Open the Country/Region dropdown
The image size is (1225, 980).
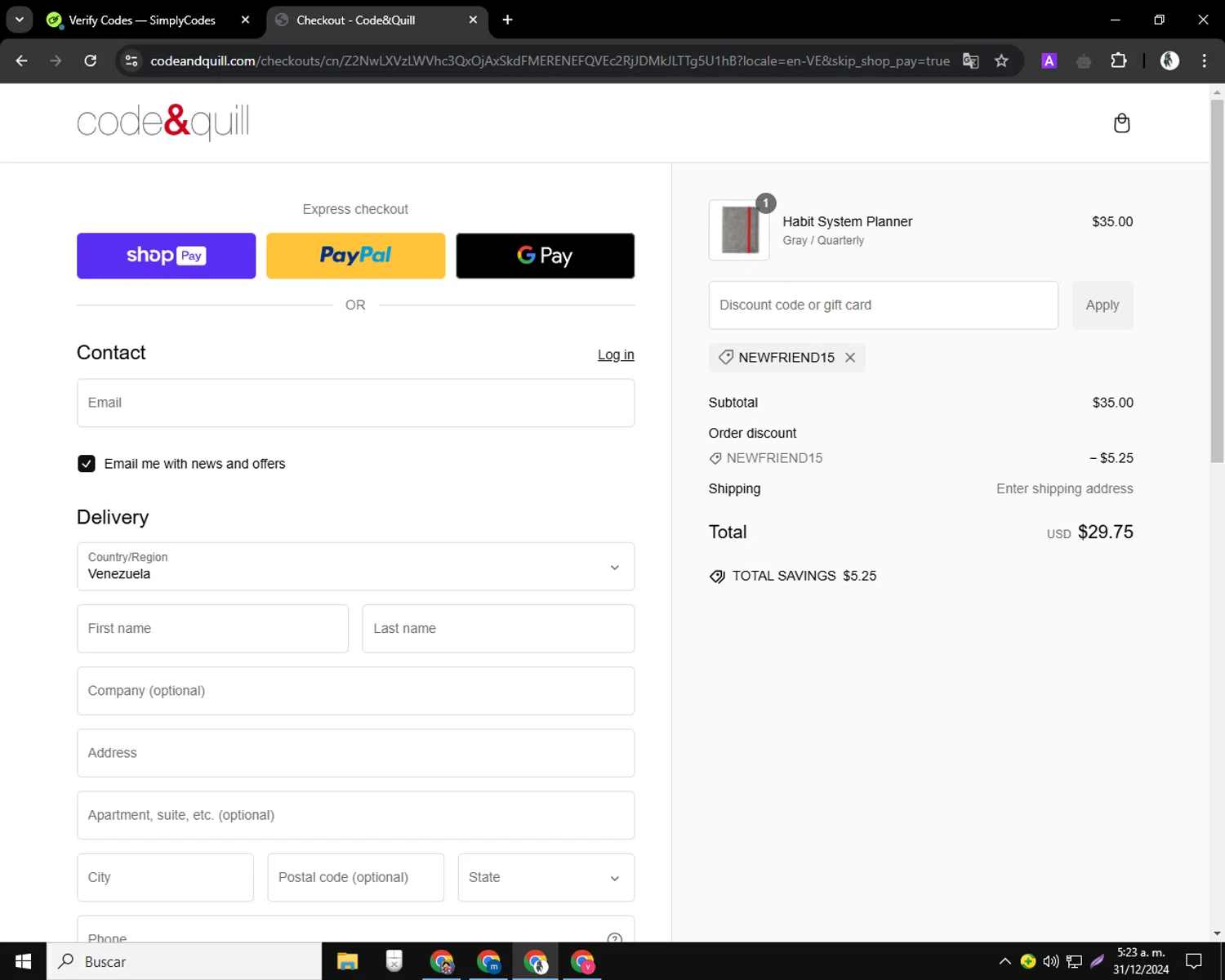[355, 567]
